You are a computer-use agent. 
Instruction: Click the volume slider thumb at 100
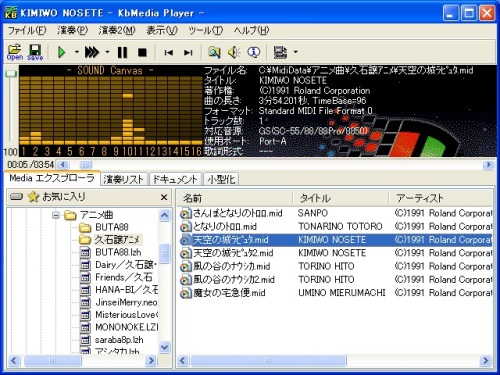tap(12, 74)
